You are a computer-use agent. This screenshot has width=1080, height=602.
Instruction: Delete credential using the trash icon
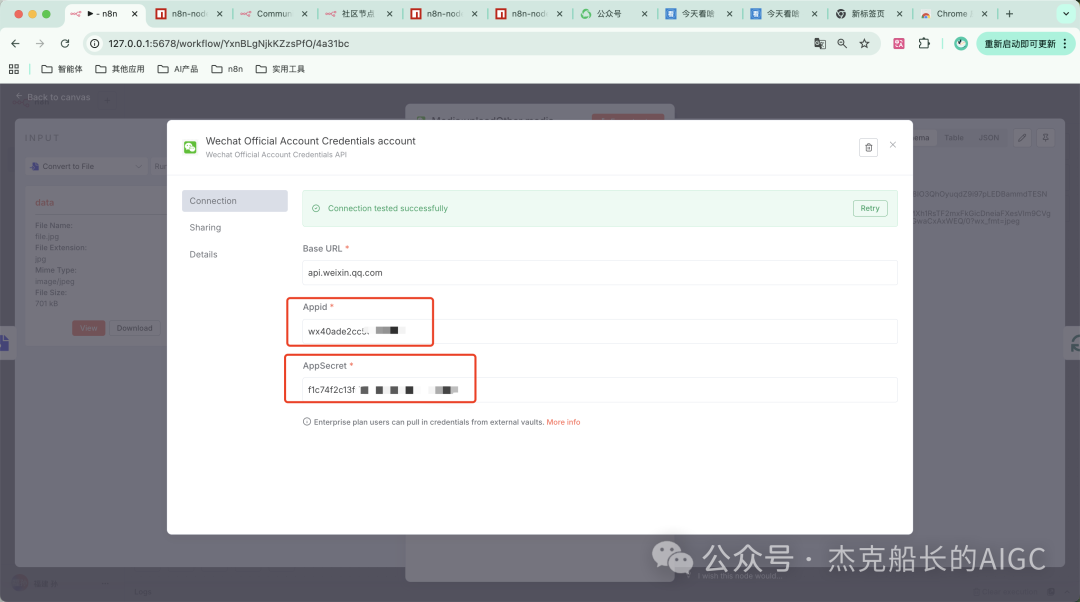point(869,147)
